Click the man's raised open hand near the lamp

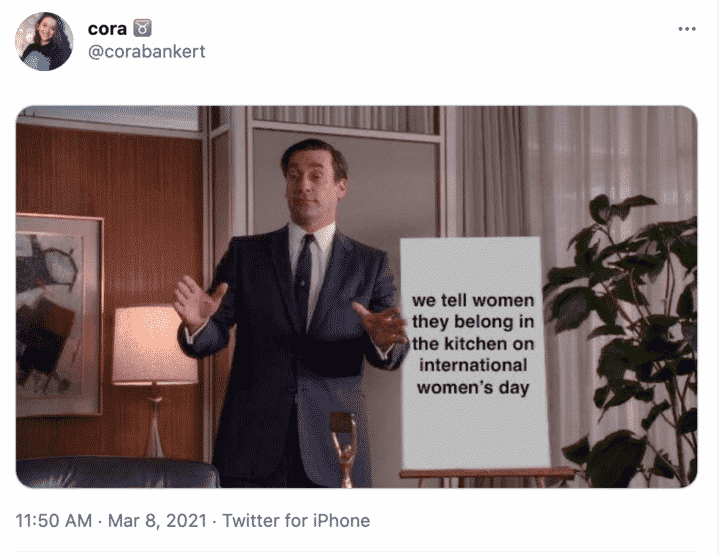pyautogui.click(x=199, y=301)
